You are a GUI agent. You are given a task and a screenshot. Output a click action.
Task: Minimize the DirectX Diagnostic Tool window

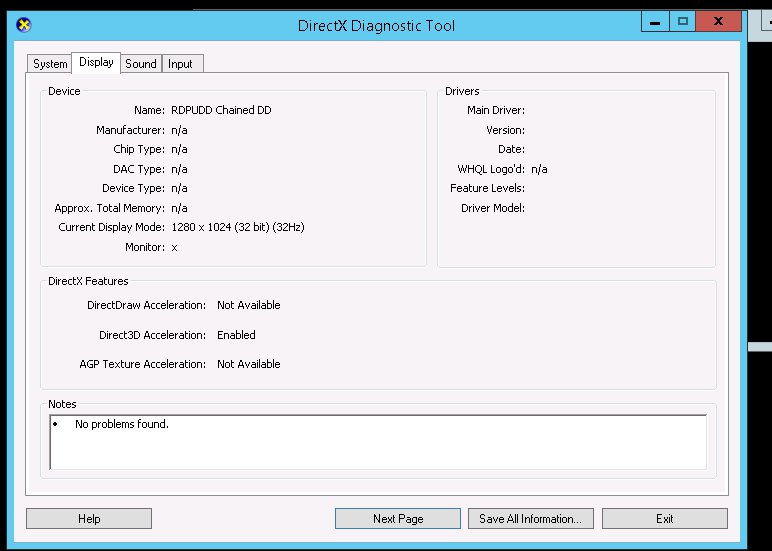[x=655, y=22]
